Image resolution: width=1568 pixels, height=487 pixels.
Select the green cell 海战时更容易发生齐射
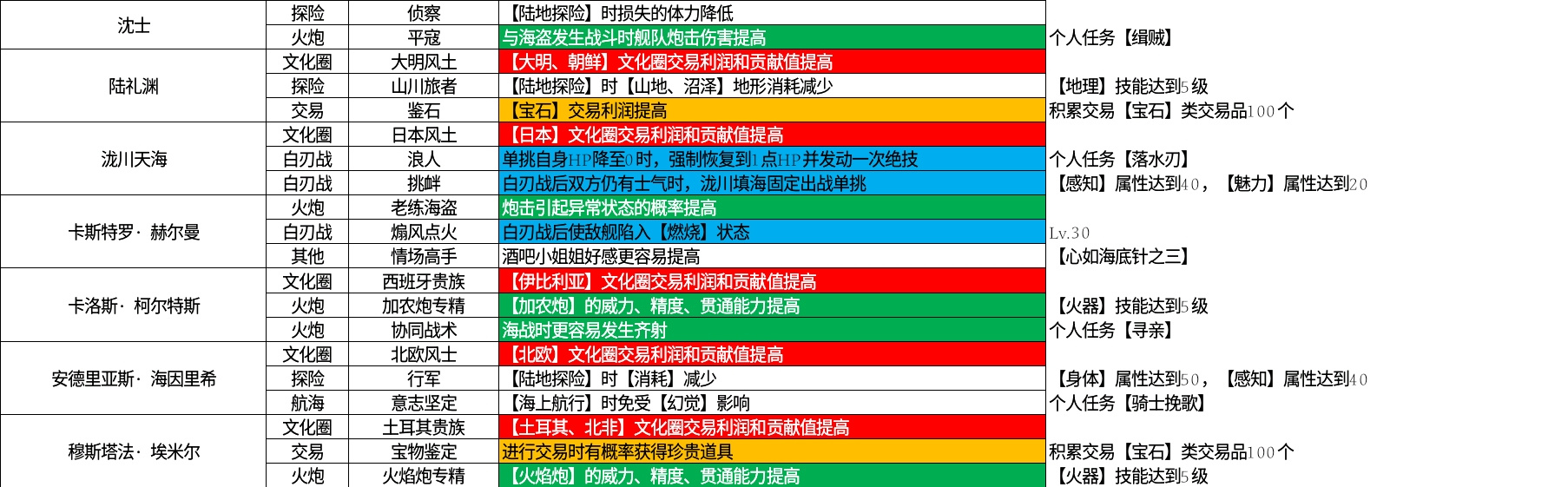(772, 330)
